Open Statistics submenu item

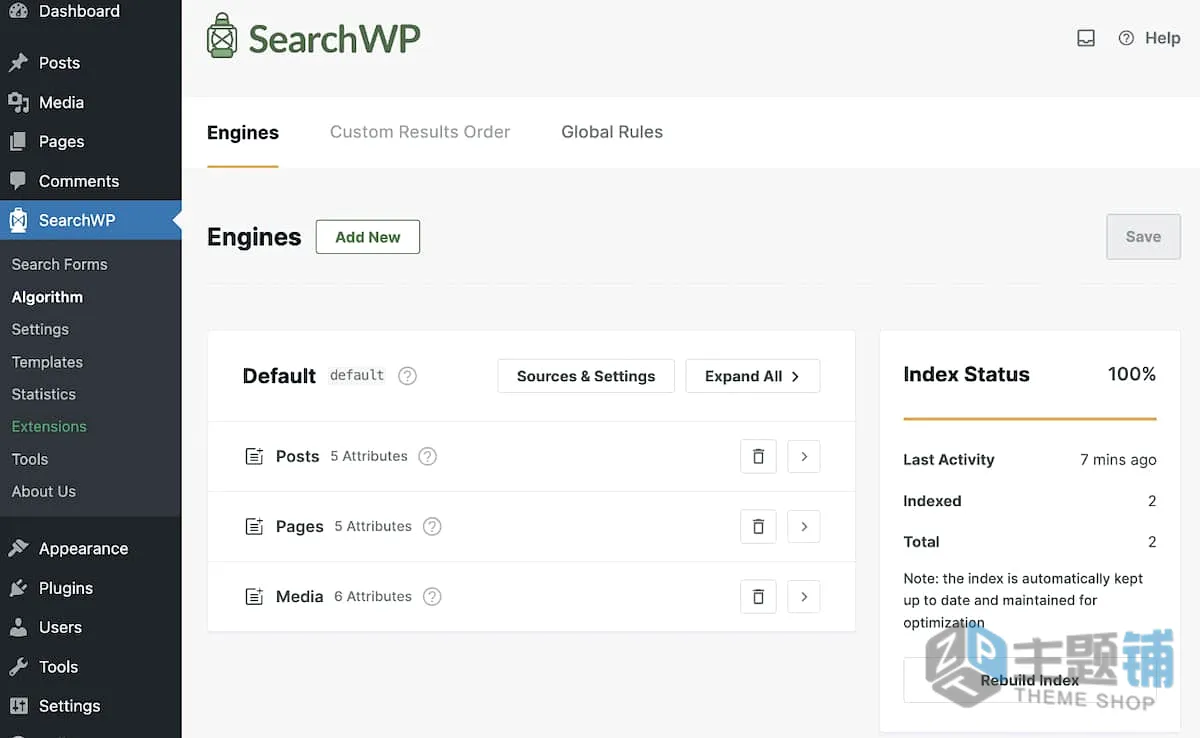44,394
